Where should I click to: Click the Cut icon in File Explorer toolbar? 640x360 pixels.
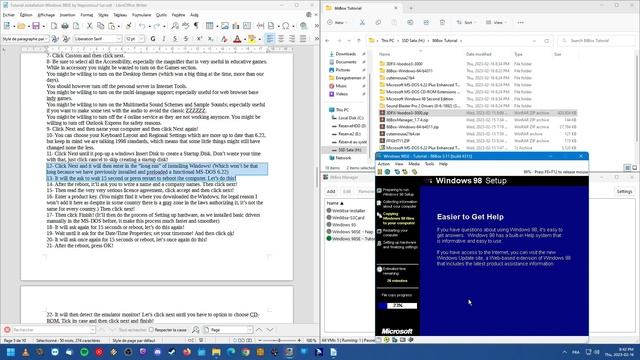(x=362, y=22)
